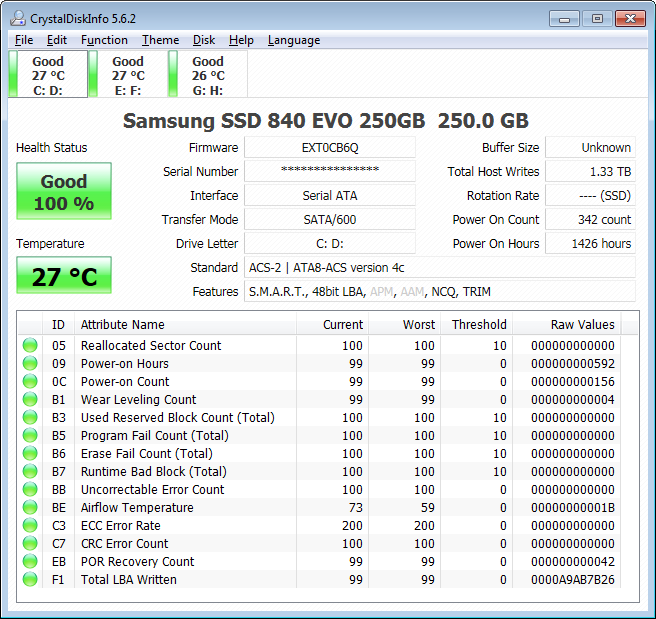
Task: Click green status icon for Program Fail Count
Action: (x=30, y=435)
